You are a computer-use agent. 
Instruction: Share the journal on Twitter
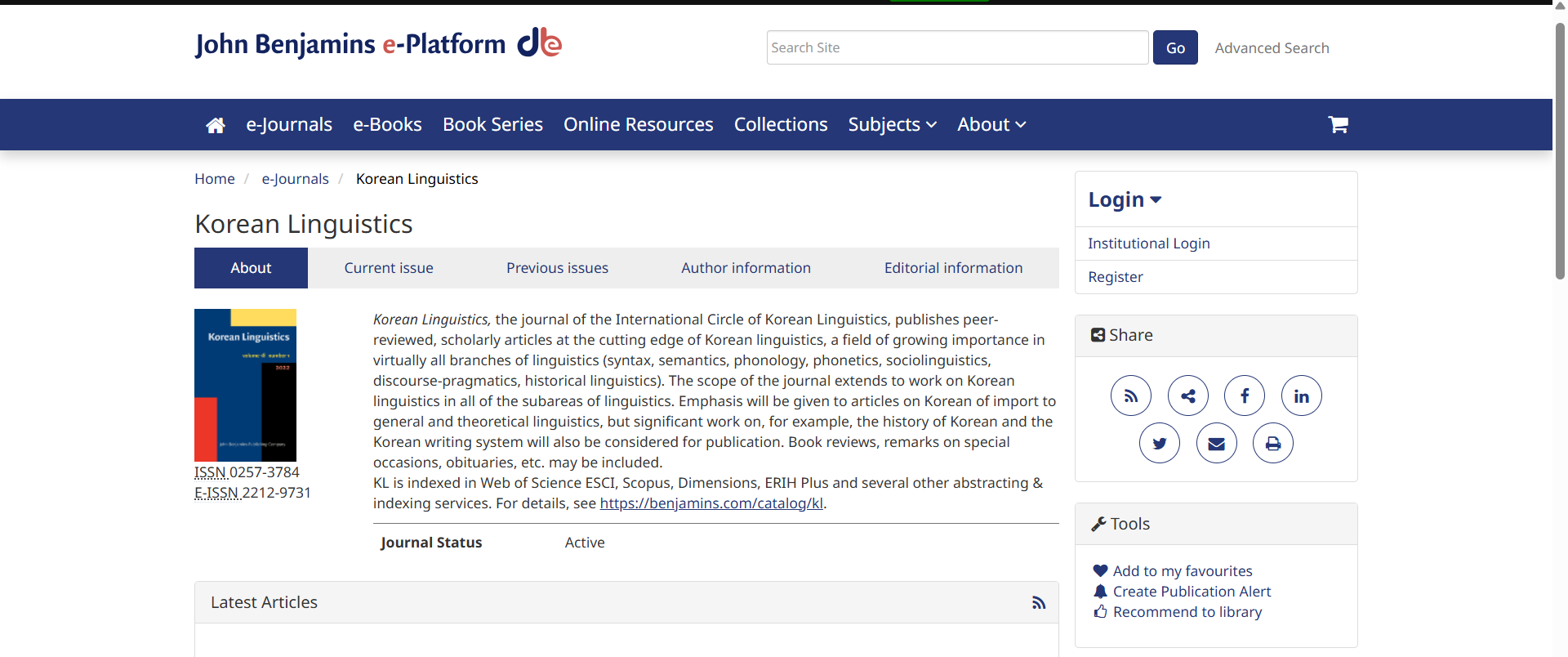tap(1160, 444)
